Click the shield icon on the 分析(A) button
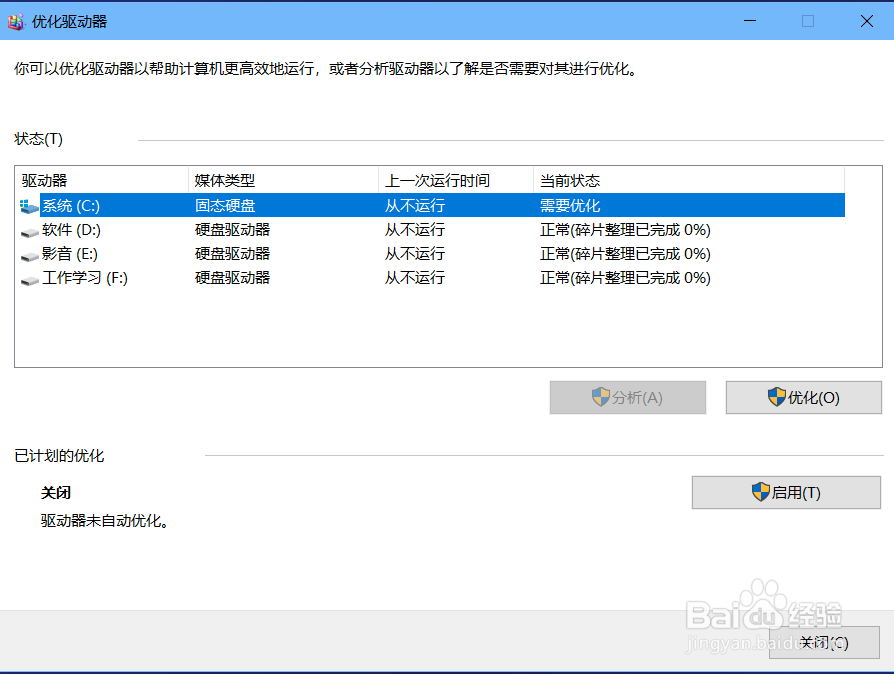Image resolution: width=894 pixels, height=674 pixels. 601,397
